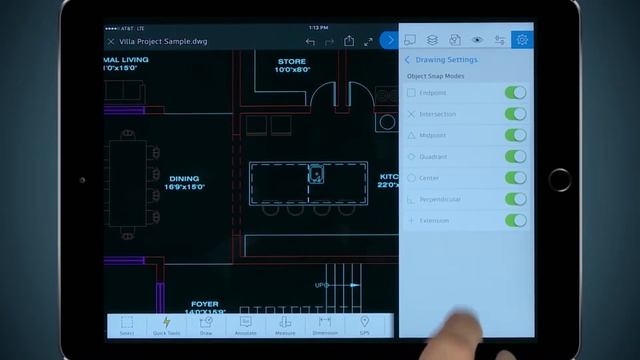Viewport: 640px width, 360px height.
Task: Collapse the side panel with blue arrow
Action: pyautogui.click(x=389, y=40)
